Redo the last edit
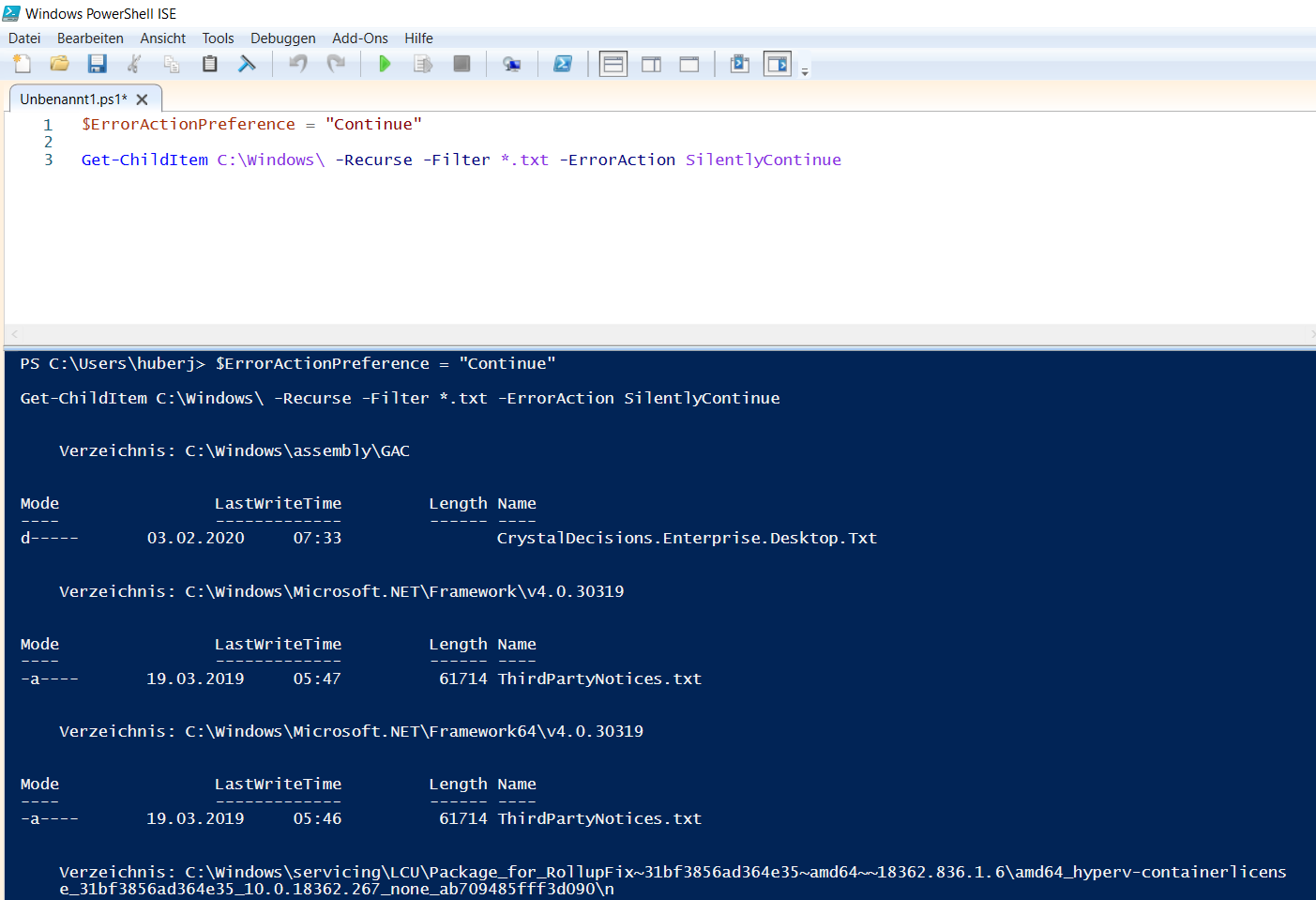This screenshot has width=1316, height=900. 336,63
